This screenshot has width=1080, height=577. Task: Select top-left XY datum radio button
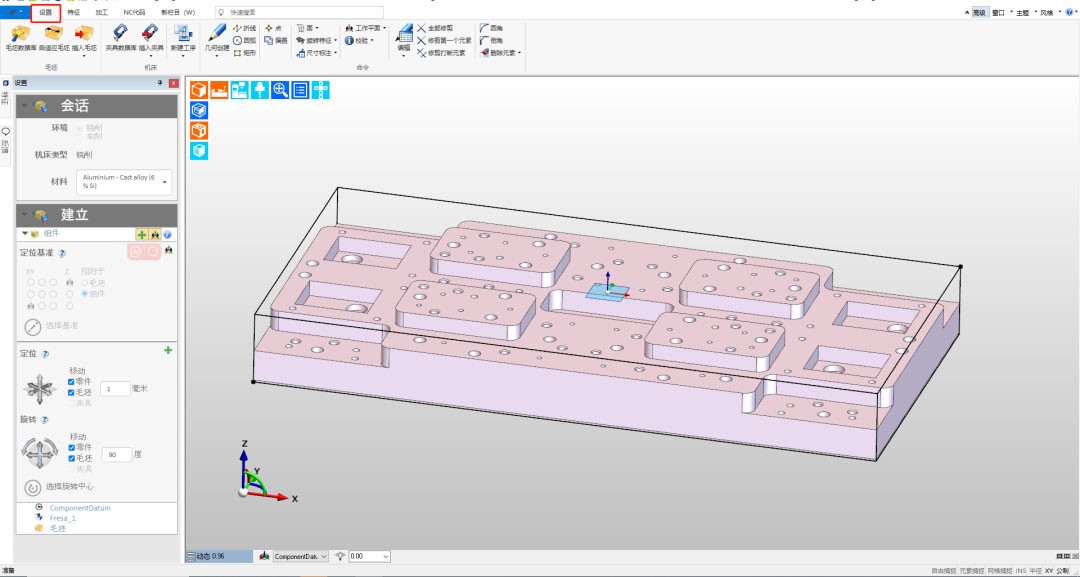pos(30,283)
